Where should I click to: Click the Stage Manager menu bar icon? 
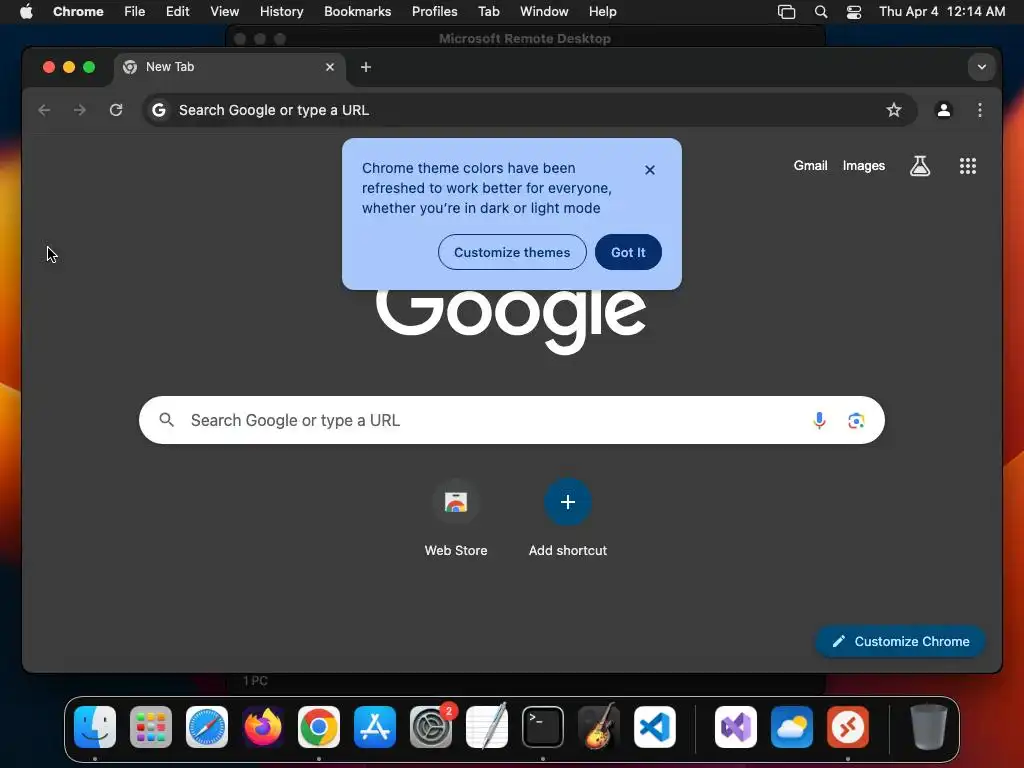[786, 12]
